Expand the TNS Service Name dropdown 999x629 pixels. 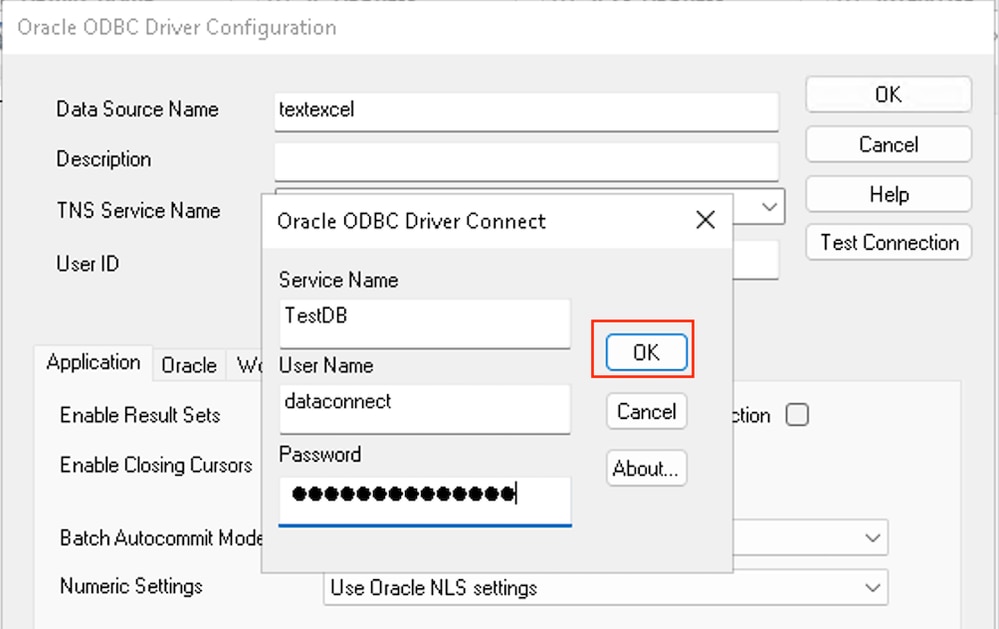(x=769, y=206)
